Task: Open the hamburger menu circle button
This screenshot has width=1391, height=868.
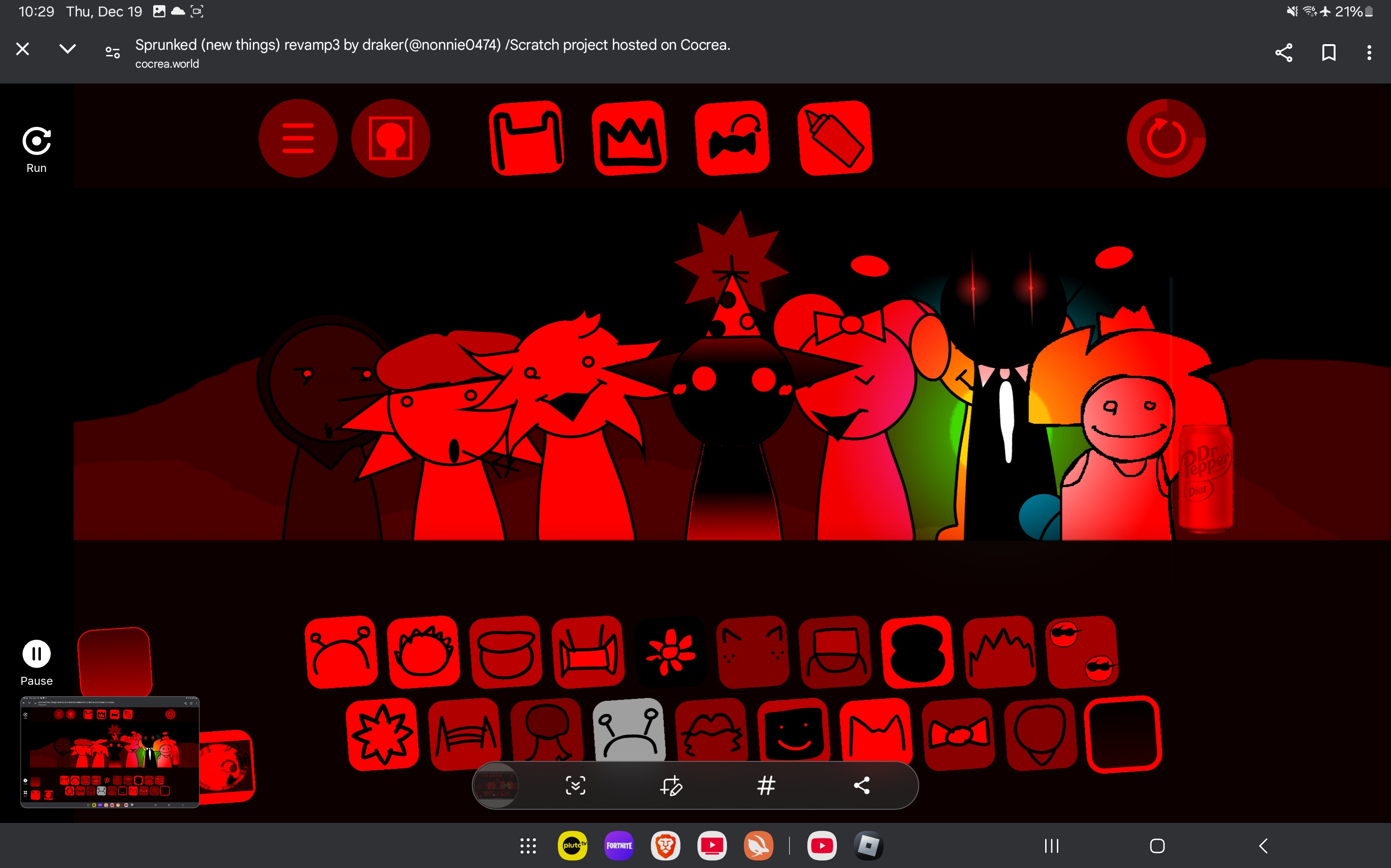Action: tap(297, 139)
